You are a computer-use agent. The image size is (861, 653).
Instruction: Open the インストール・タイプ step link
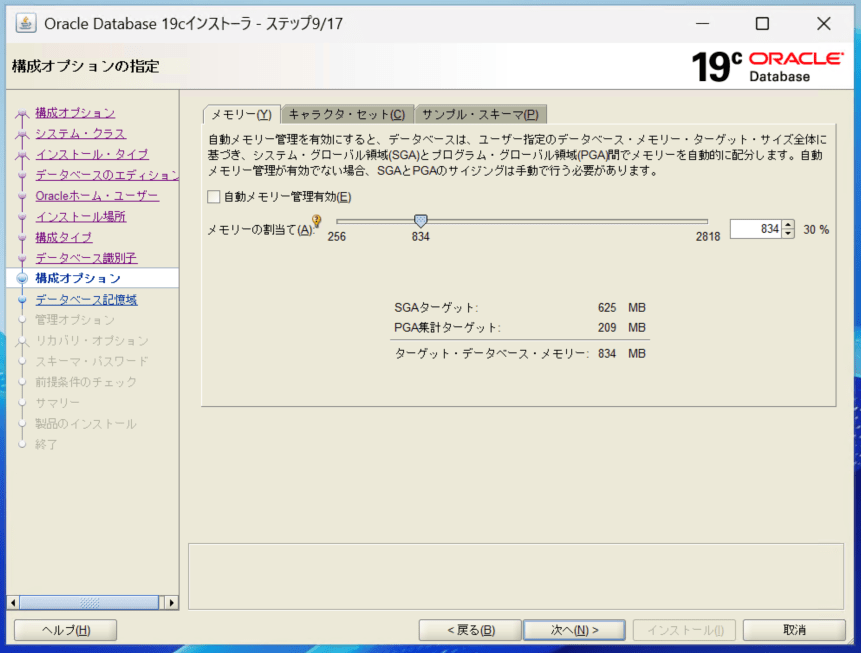click(92, 154)
